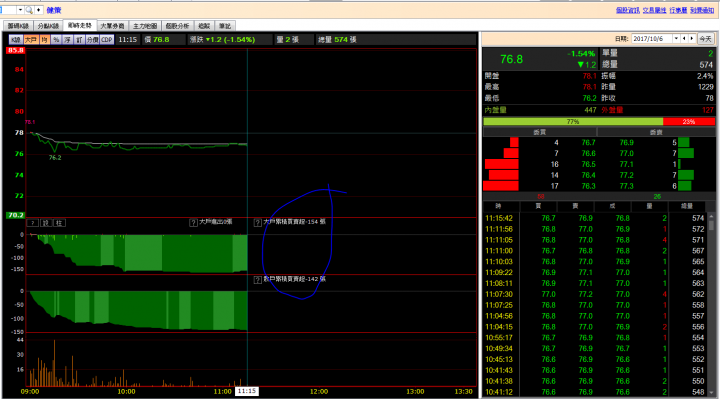The height and width of the screenshot is (399, 720).
Task: Click the 85.8 upper limit price label
Action: tap(15, 50)
